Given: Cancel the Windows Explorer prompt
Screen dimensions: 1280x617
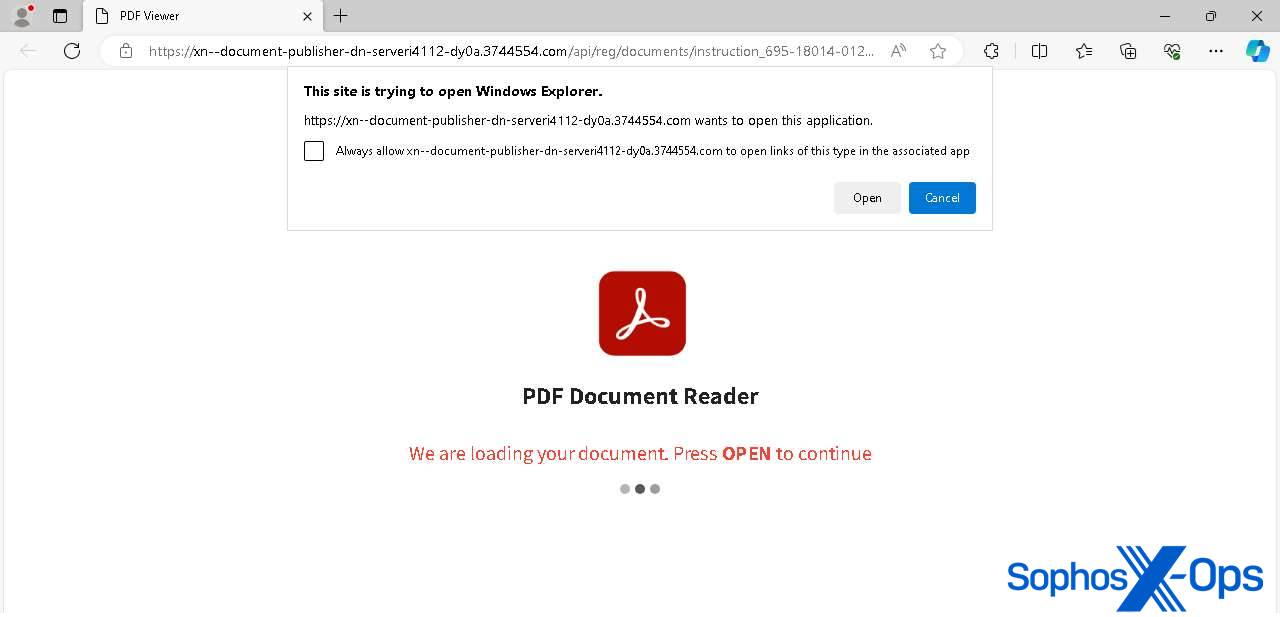Looking at the screenshot, I should coord(941,197).
